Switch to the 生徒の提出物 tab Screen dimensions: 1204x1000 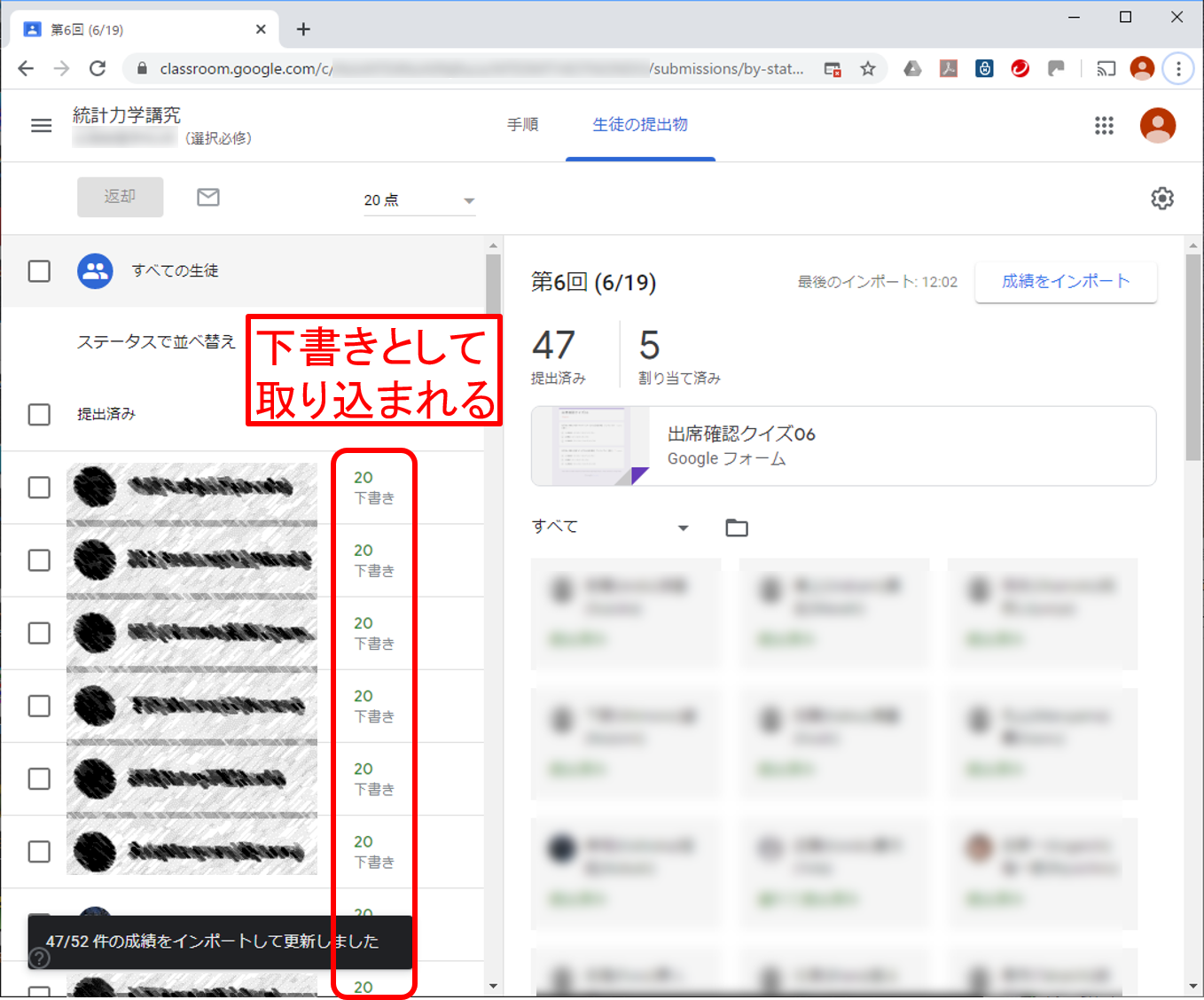click(640, 125)
